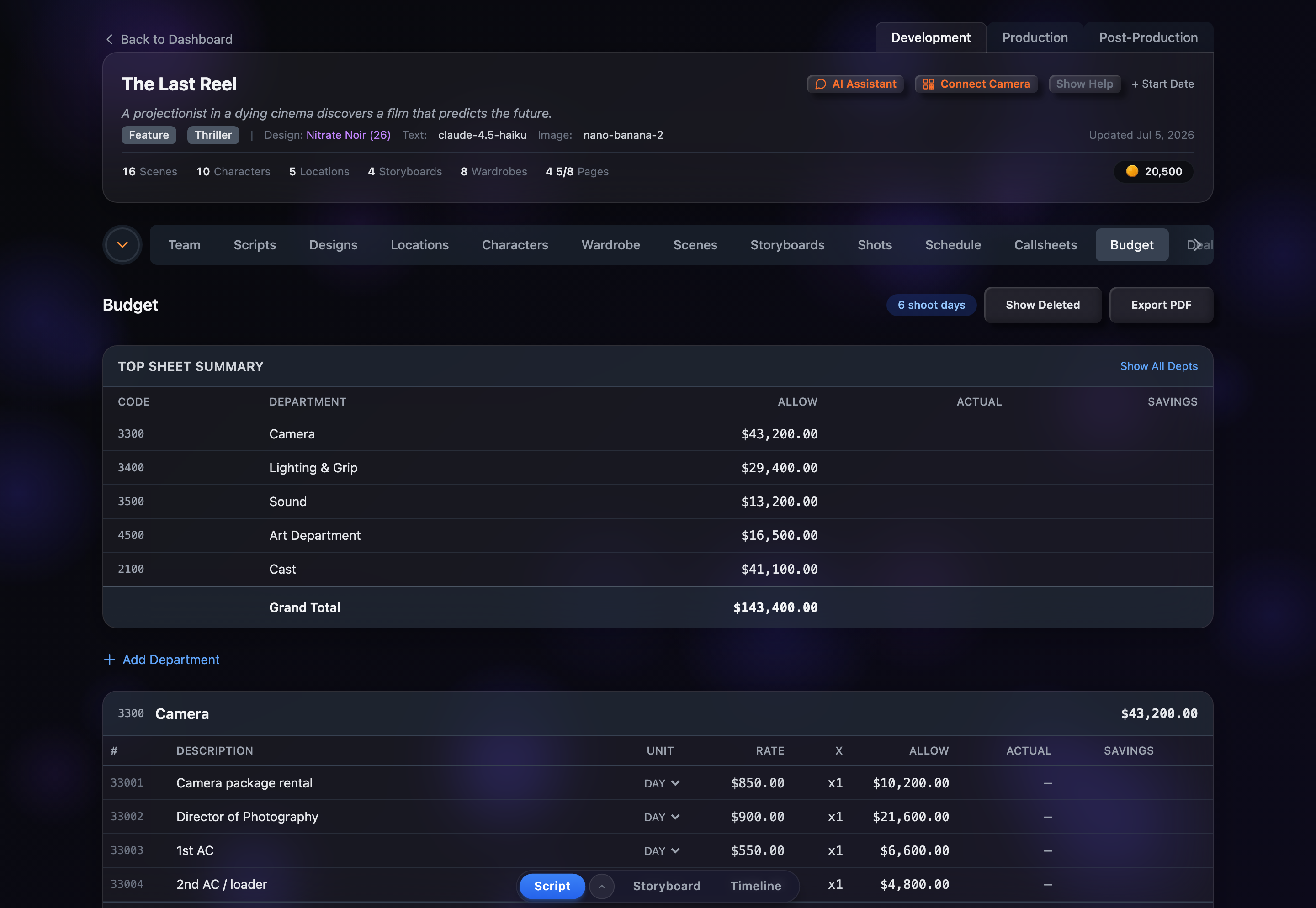Collapse the header with the round chevron button
This screenshot has width=1316, height=908.
(x=122, y=245)
